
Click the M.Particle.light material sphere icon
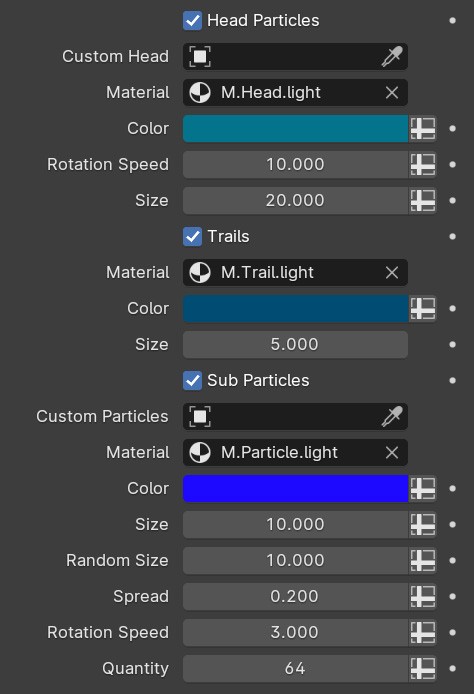click(x=200, y=452)
